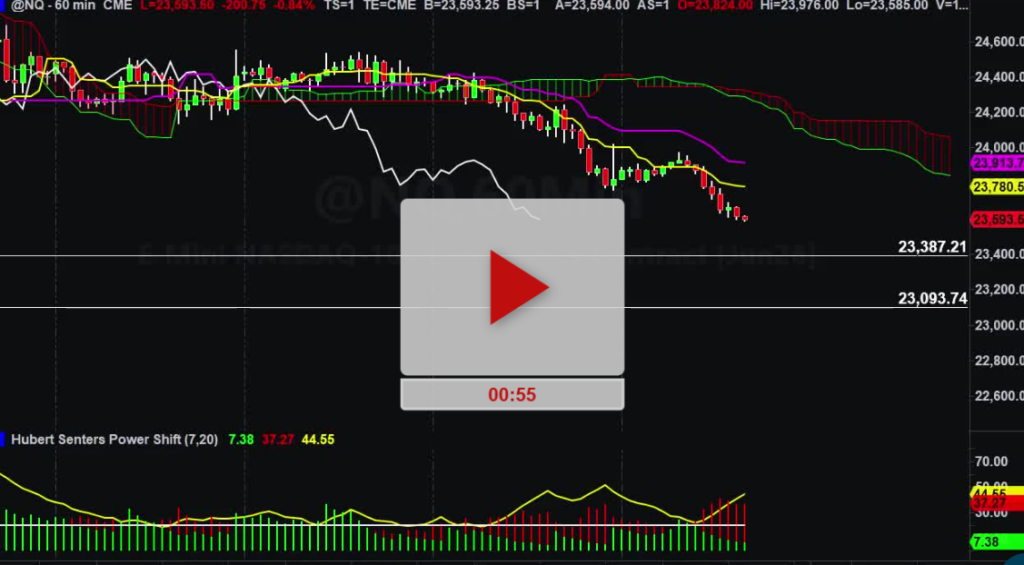Select the red 23,593 last-price tag
The width and height of the screenshot is (1024, 565).
(x=997, y=220)
